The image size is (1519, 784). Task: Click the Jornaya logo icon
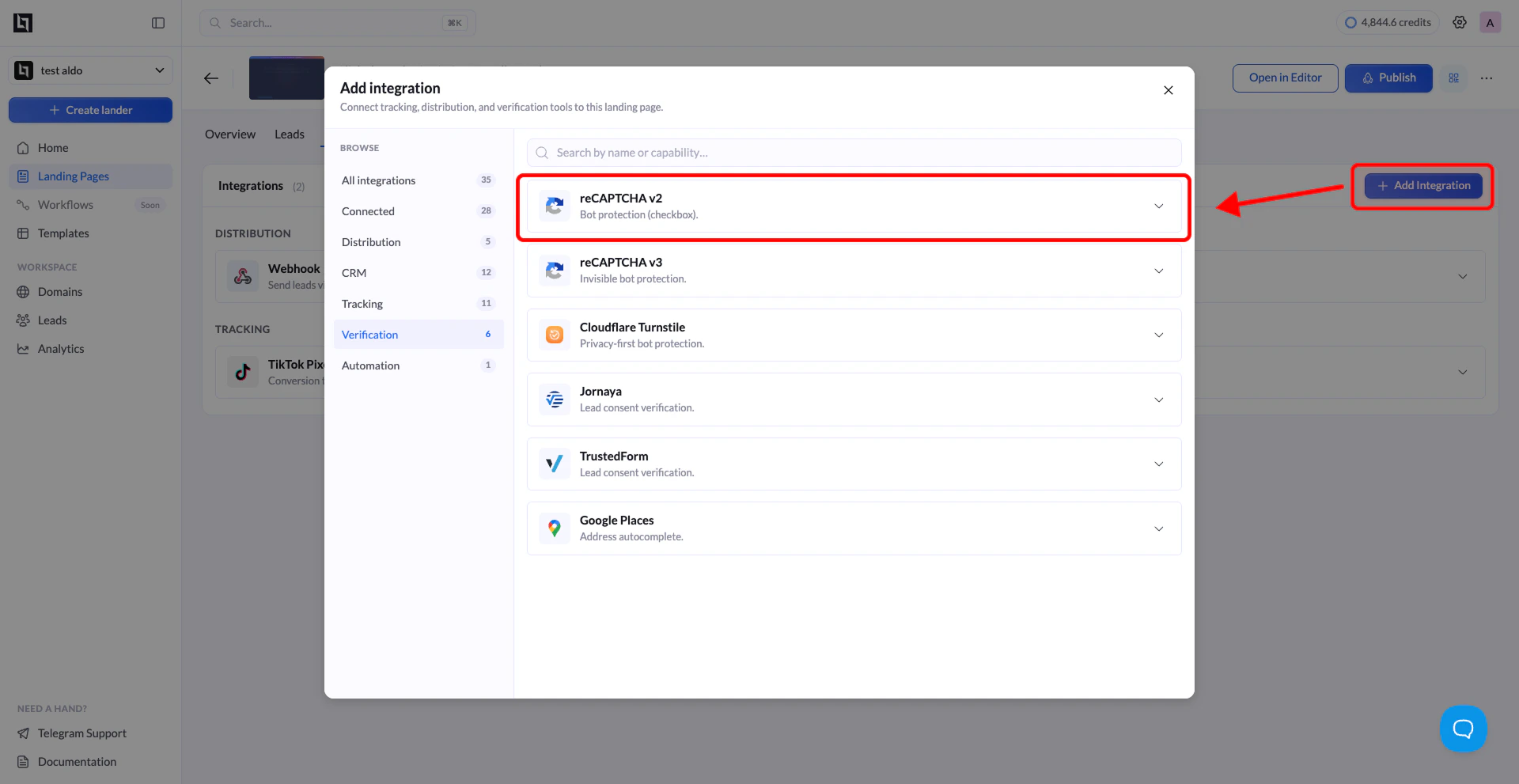coord(555,400)
